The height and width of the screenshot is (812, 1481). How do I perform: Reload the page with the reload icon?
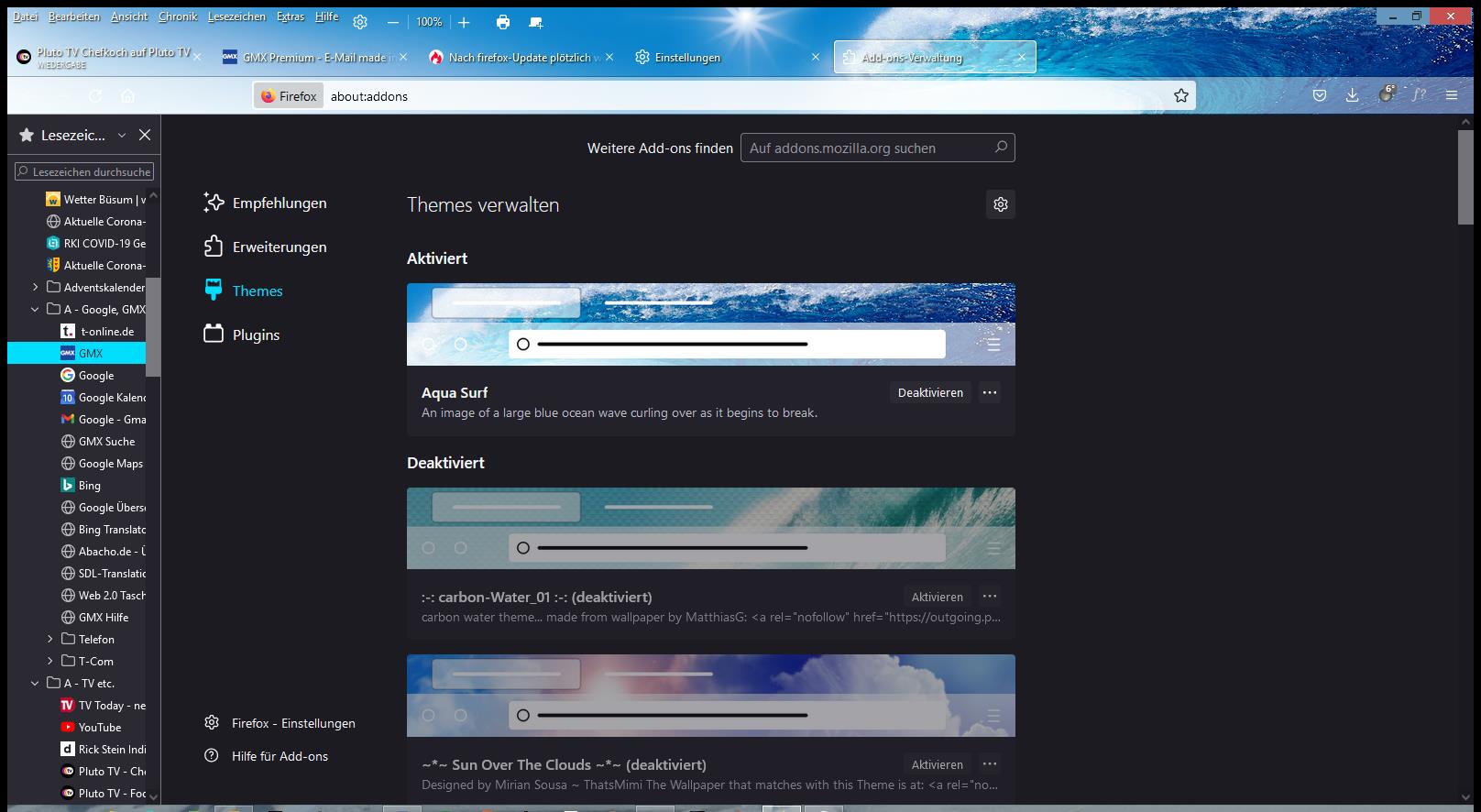pos(95,95)
